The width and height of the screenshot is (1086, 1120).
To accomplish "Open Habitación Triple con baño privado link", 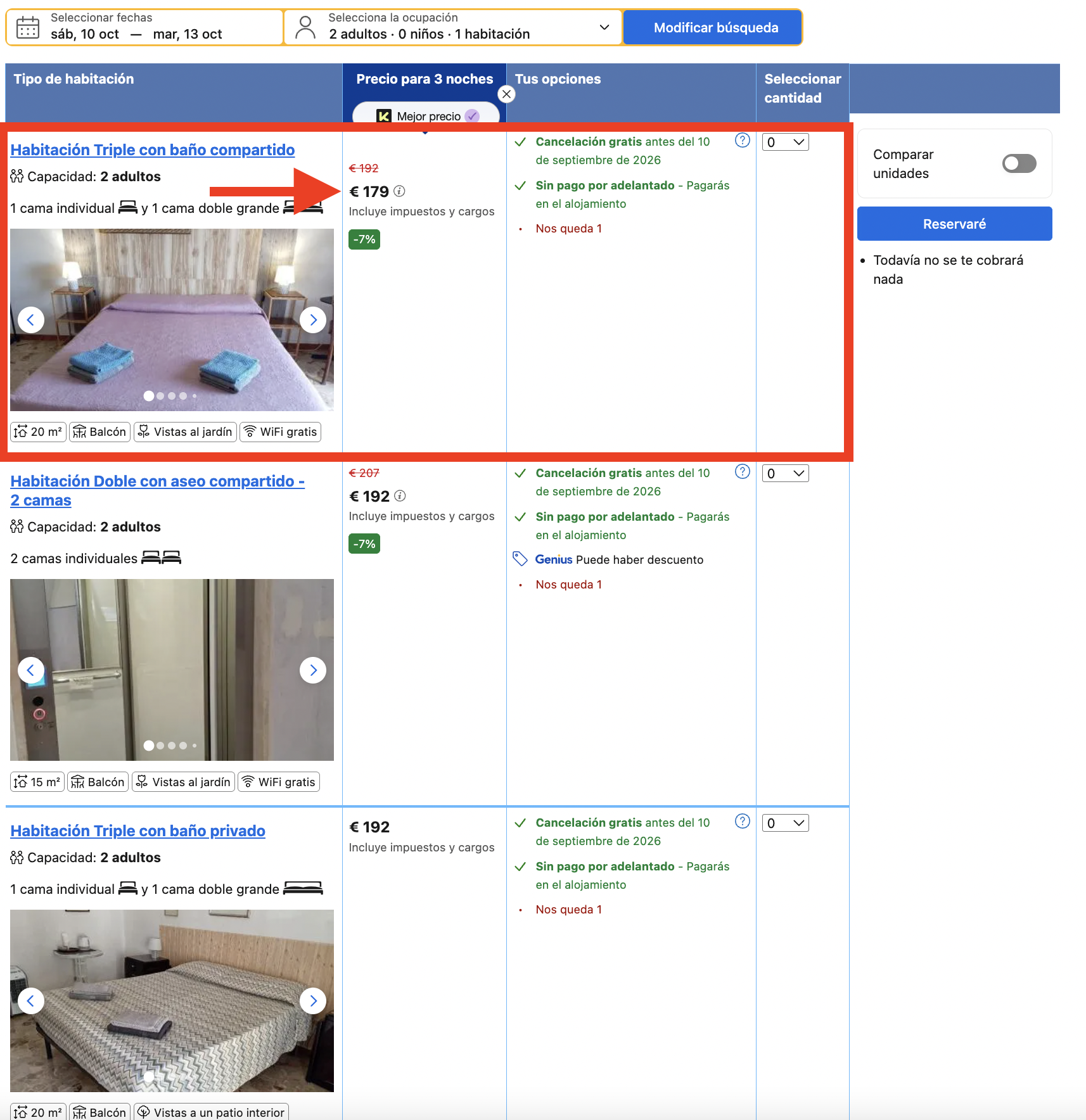I will [x=138, y=830].
